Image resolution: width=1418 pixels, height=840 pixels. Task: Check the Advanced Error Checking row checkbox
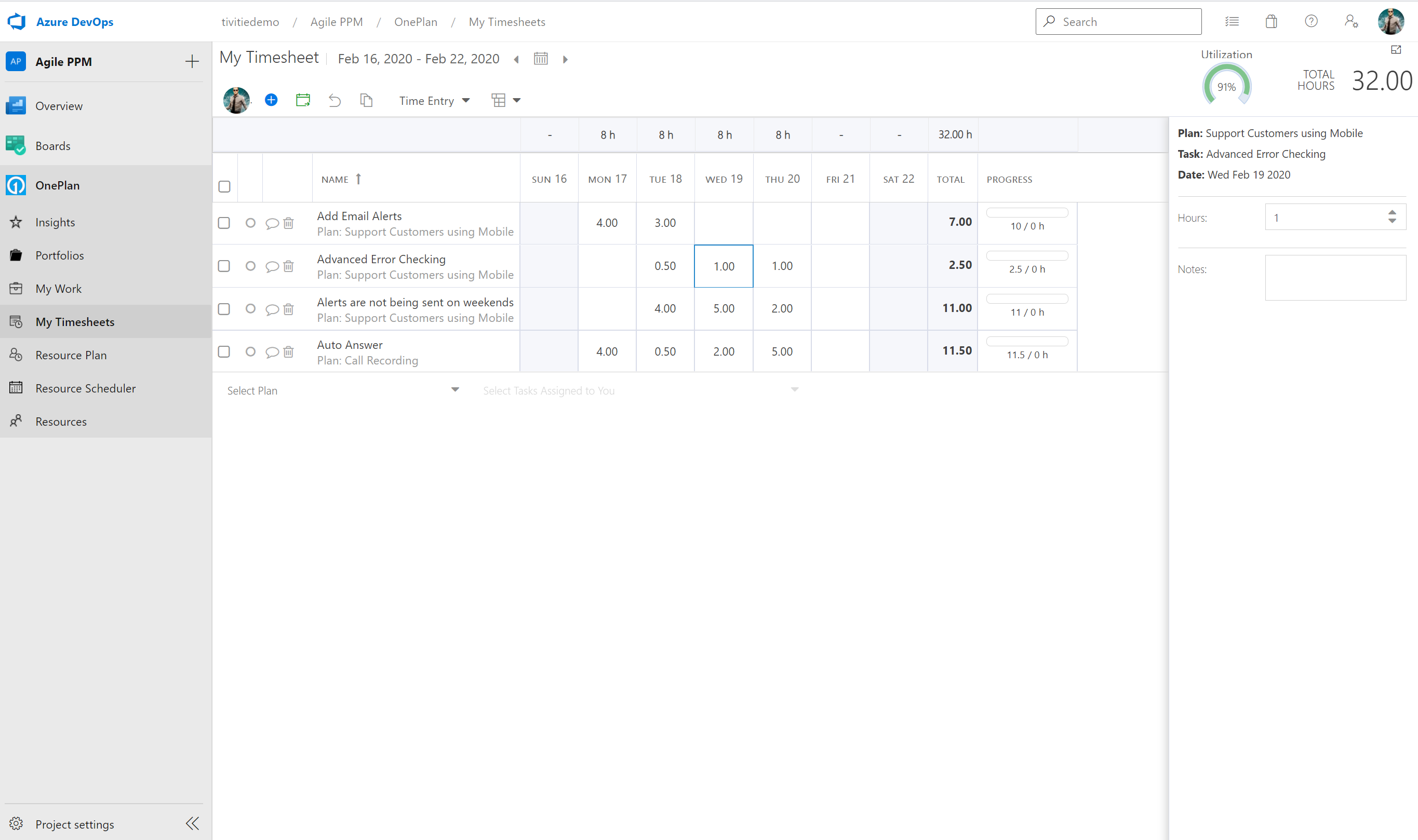224,266
